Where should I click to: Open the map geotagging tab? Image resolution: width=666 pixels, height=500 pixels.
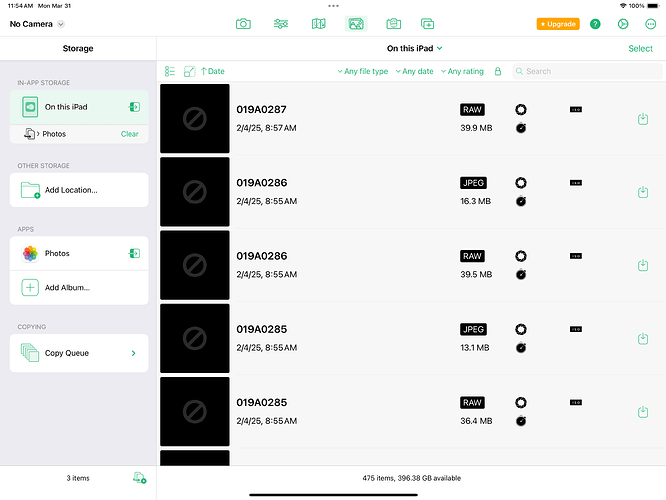[x=319, y=24]
